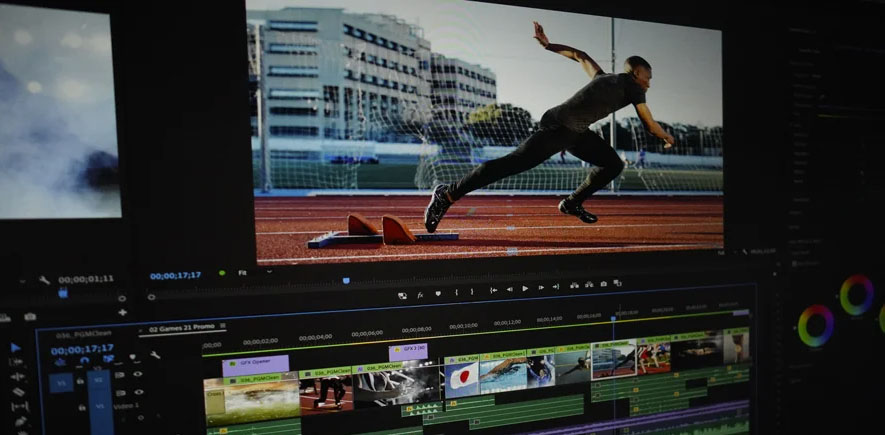This screenshot has width=885, height=435.
Task: Select the GFX Opener clip on timeline
Action: (254, 364)
